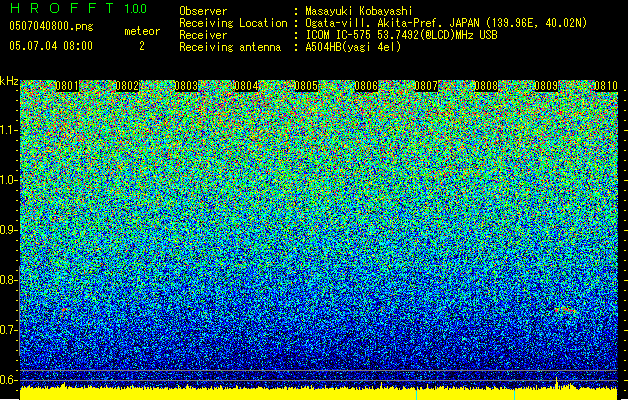Click the Receiving Location label

click(233, 23)
